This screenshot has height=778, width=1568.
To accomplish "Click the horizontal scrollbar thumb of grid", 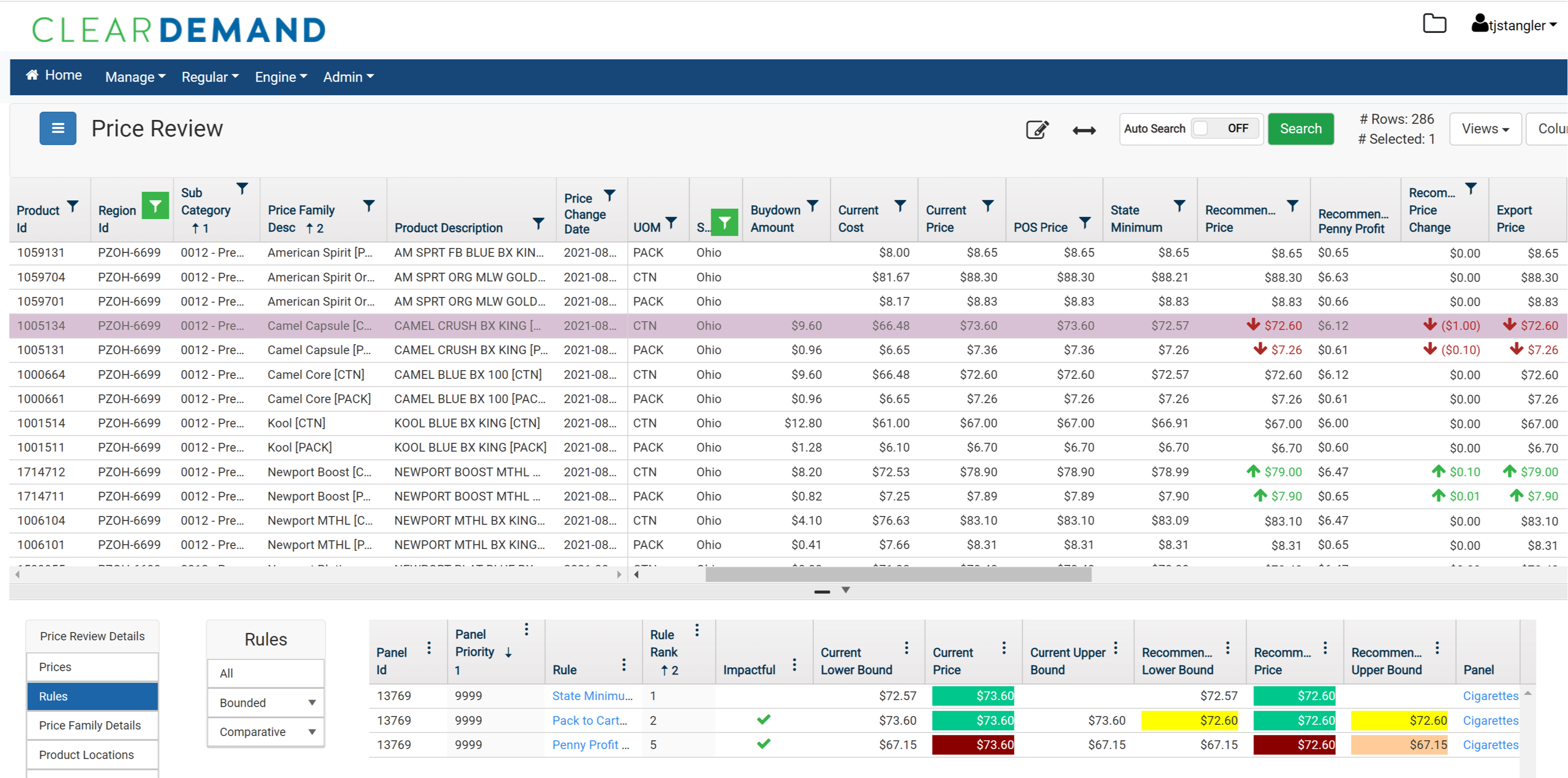I will [x=898, y=574].
